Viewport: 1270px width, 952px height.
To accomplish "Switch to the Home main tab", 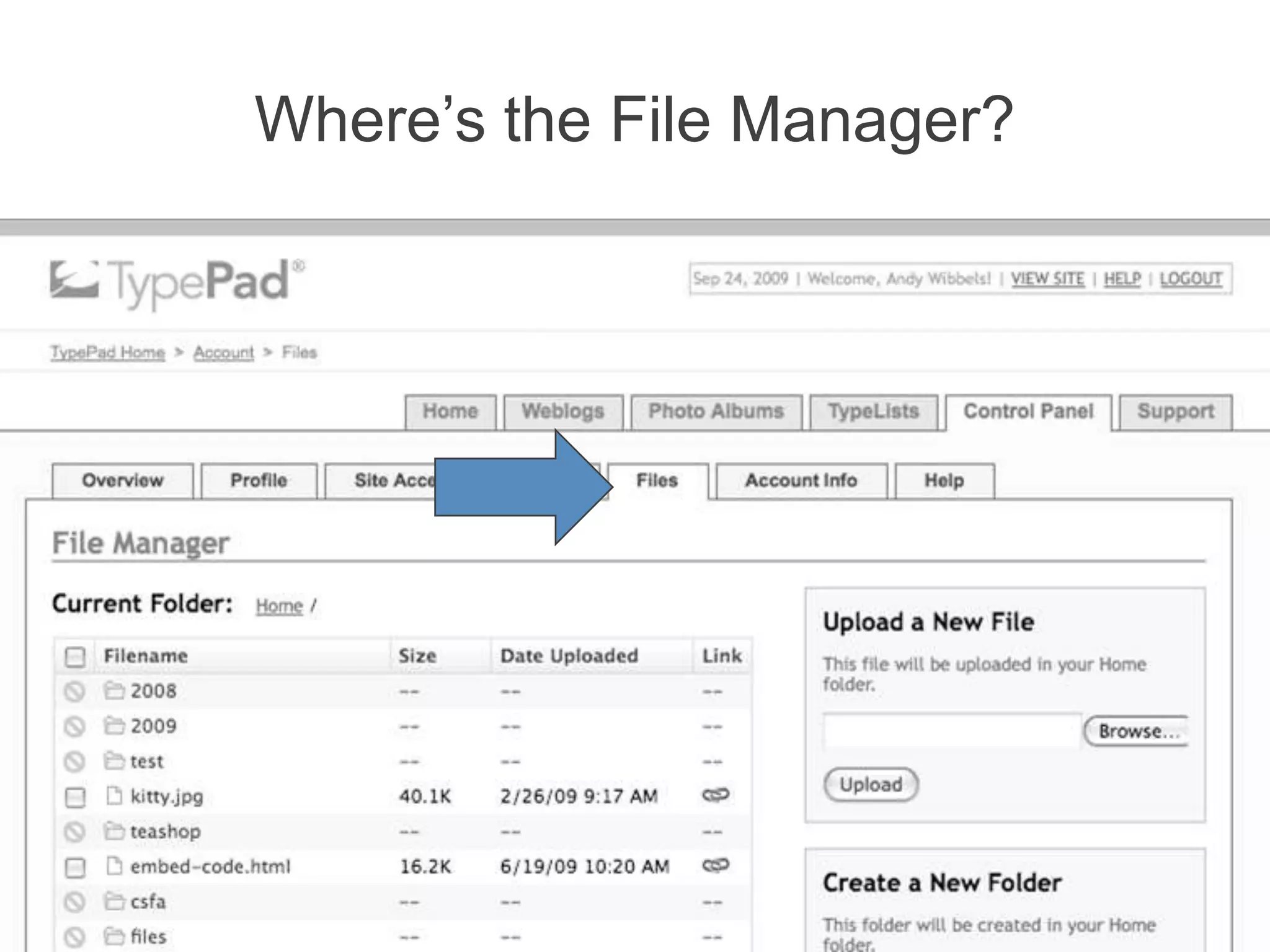I will coord(451,412).
